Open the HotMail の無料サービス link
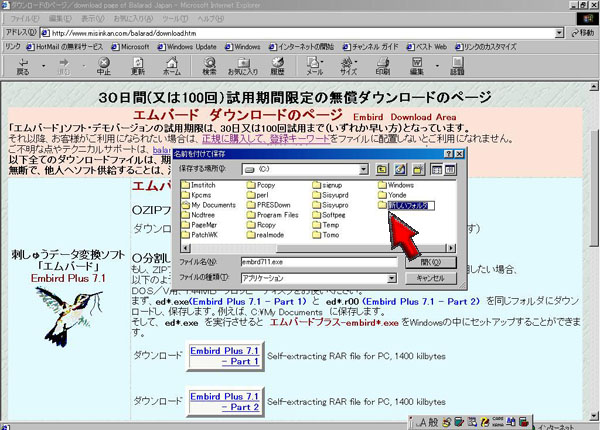The image size is (600, 430). tap(65, 47)
